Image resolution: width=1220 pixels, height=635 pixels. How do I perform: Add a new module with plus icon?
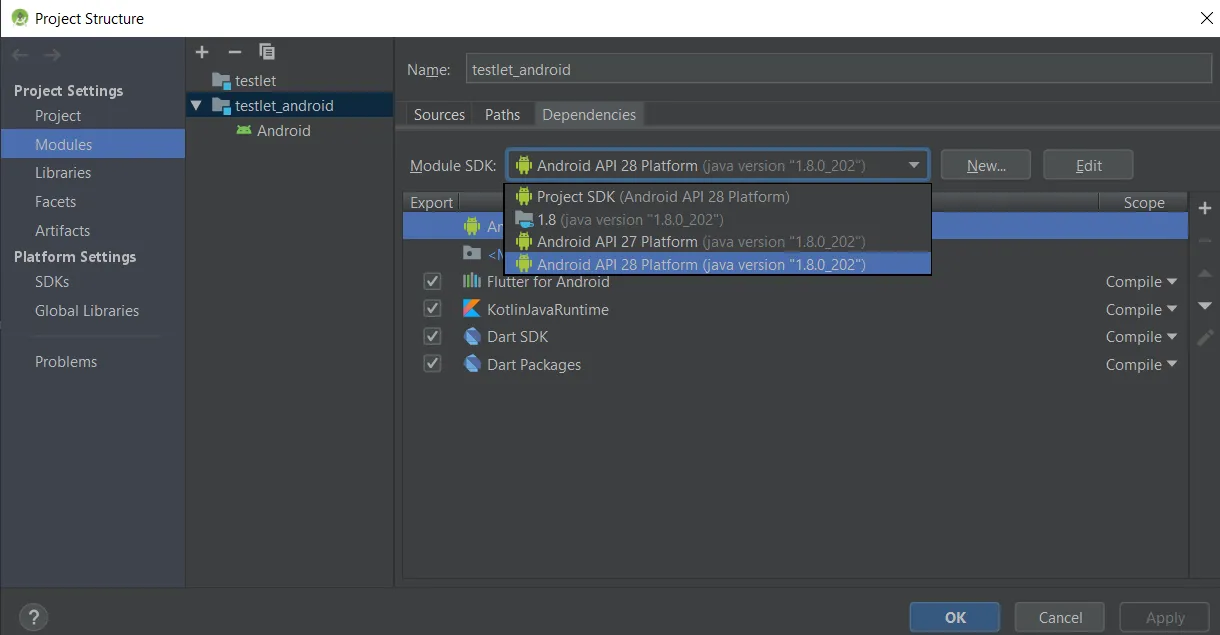click(202, 52)
